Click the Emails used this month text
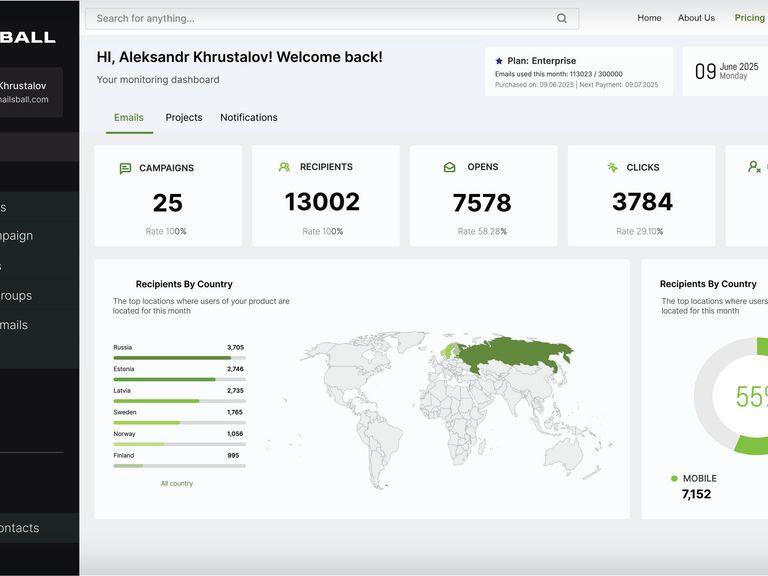Screen dimensions: 768x576 tap(559, 74)
